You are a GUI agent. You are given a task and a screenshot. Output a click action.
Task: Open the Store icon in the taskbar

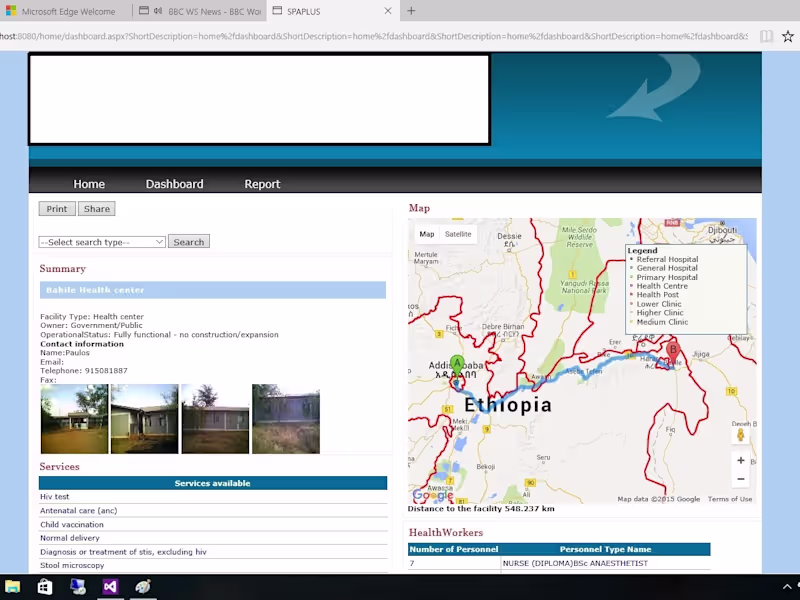pyautogui.click(x=45, y=587)
